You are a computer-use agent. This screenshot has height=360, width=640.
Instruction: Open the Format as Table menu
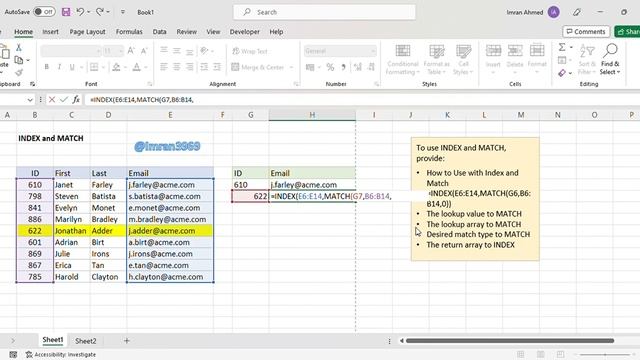[436, 60]
